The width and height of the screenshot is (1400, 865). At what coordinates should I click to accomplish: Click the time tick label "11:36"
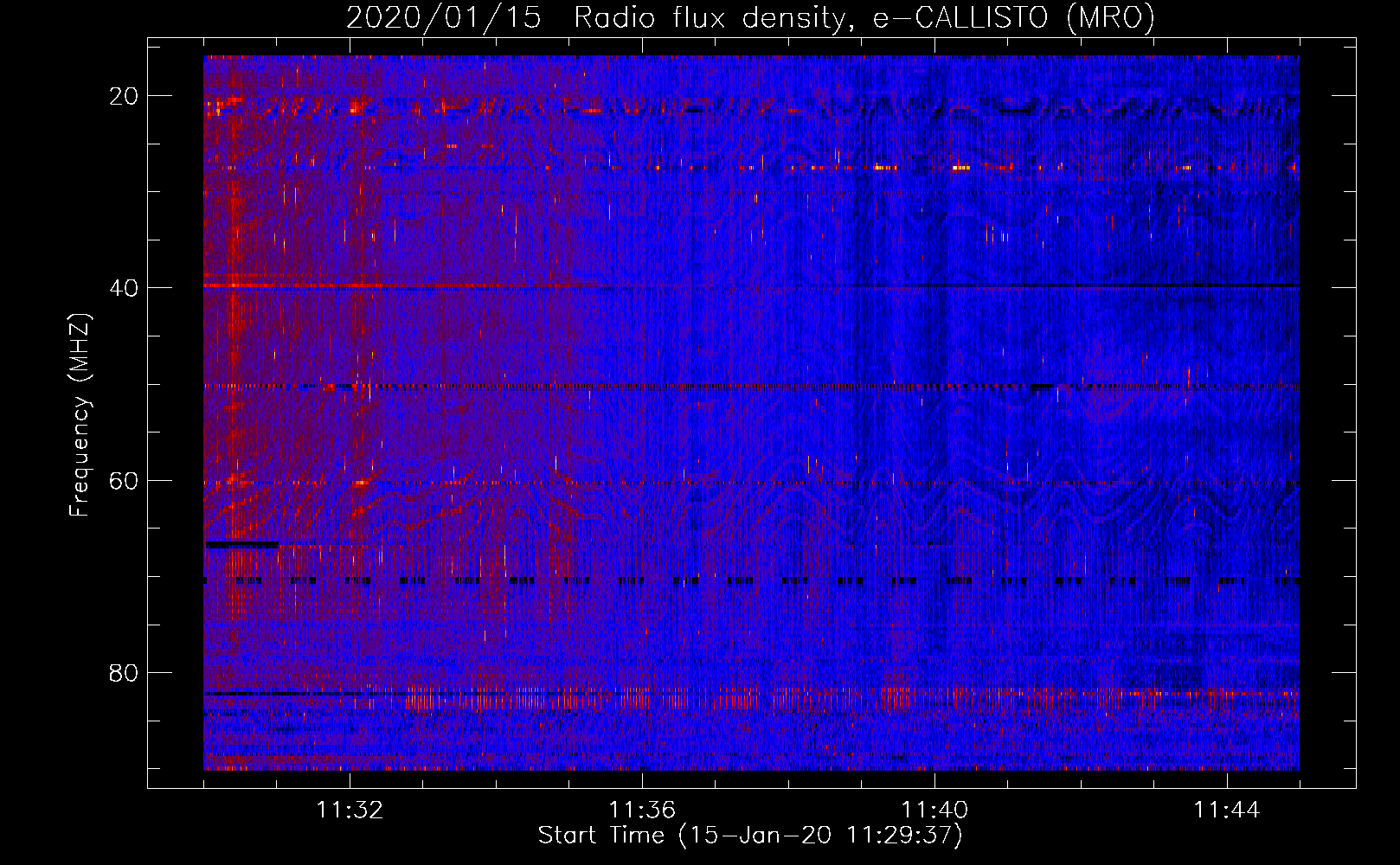(642, 811)
